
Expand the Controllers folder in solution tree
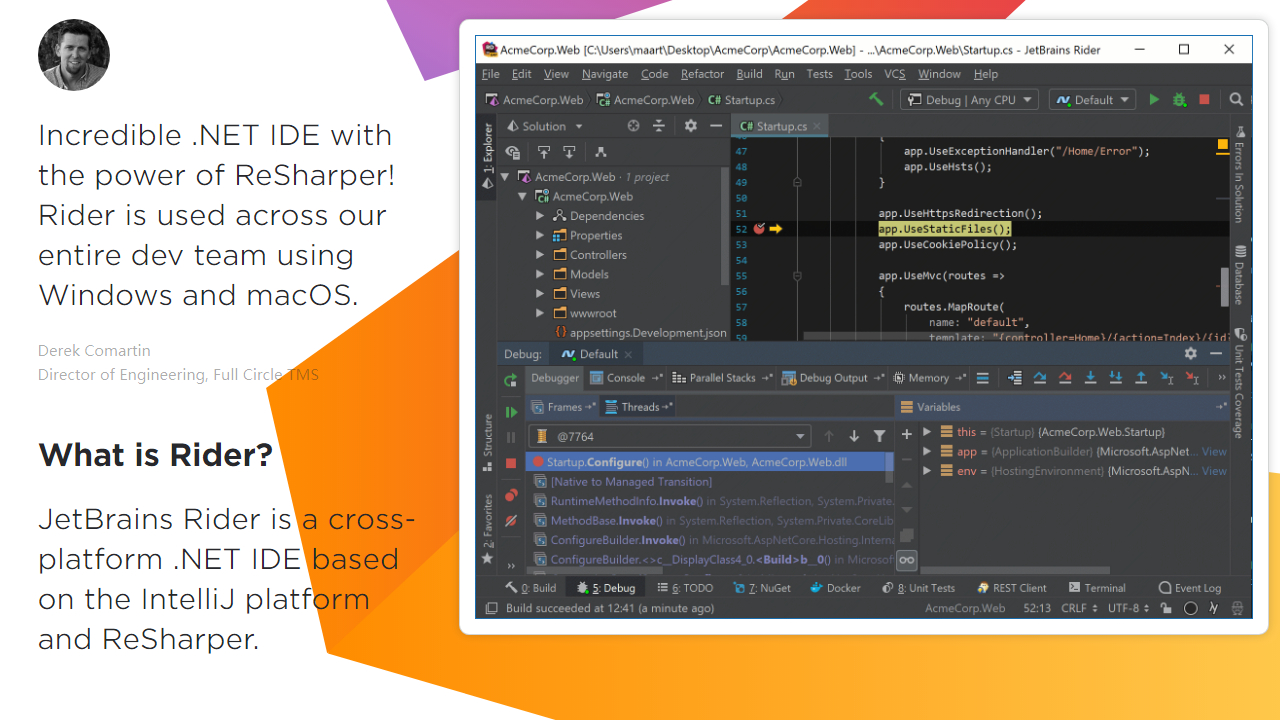540,255
